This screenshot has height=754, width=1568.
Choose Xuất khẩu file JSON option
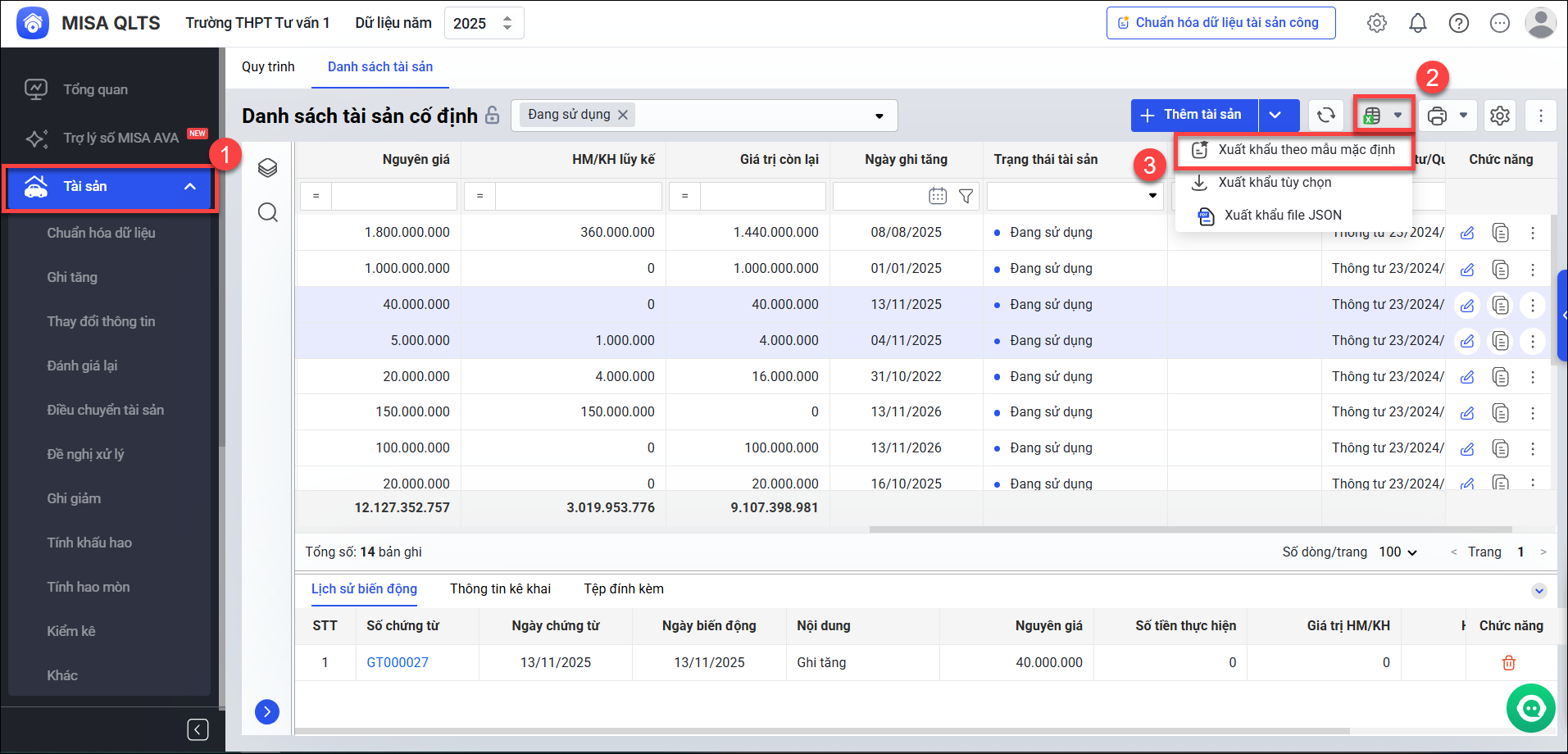coord(1283,216)
